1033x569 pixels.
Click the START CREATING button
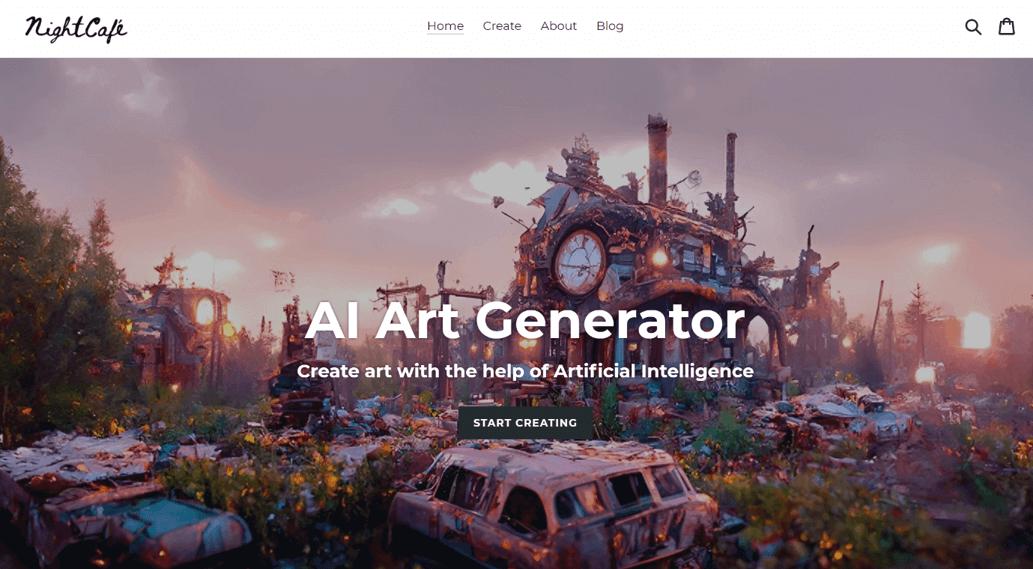pos(525,423)
